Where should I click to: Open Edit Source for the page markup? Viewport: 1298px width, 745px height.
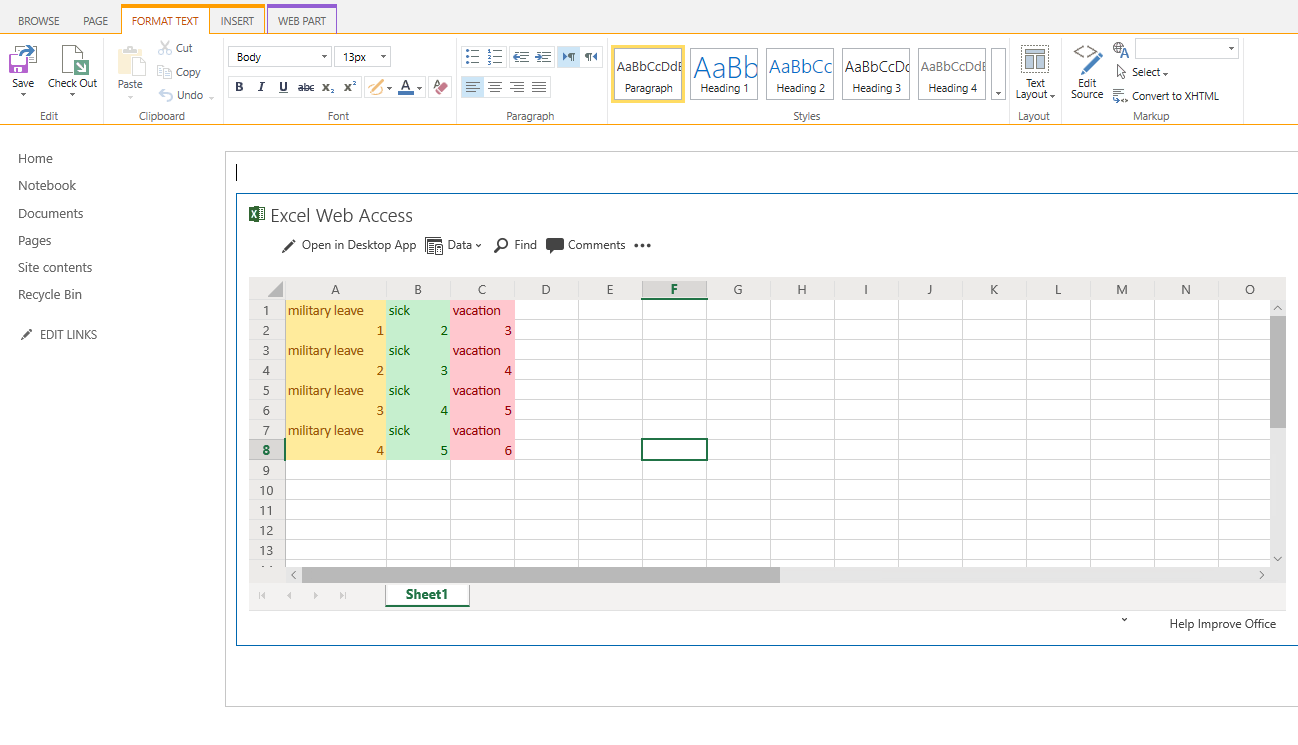[x=1087, y=72]
